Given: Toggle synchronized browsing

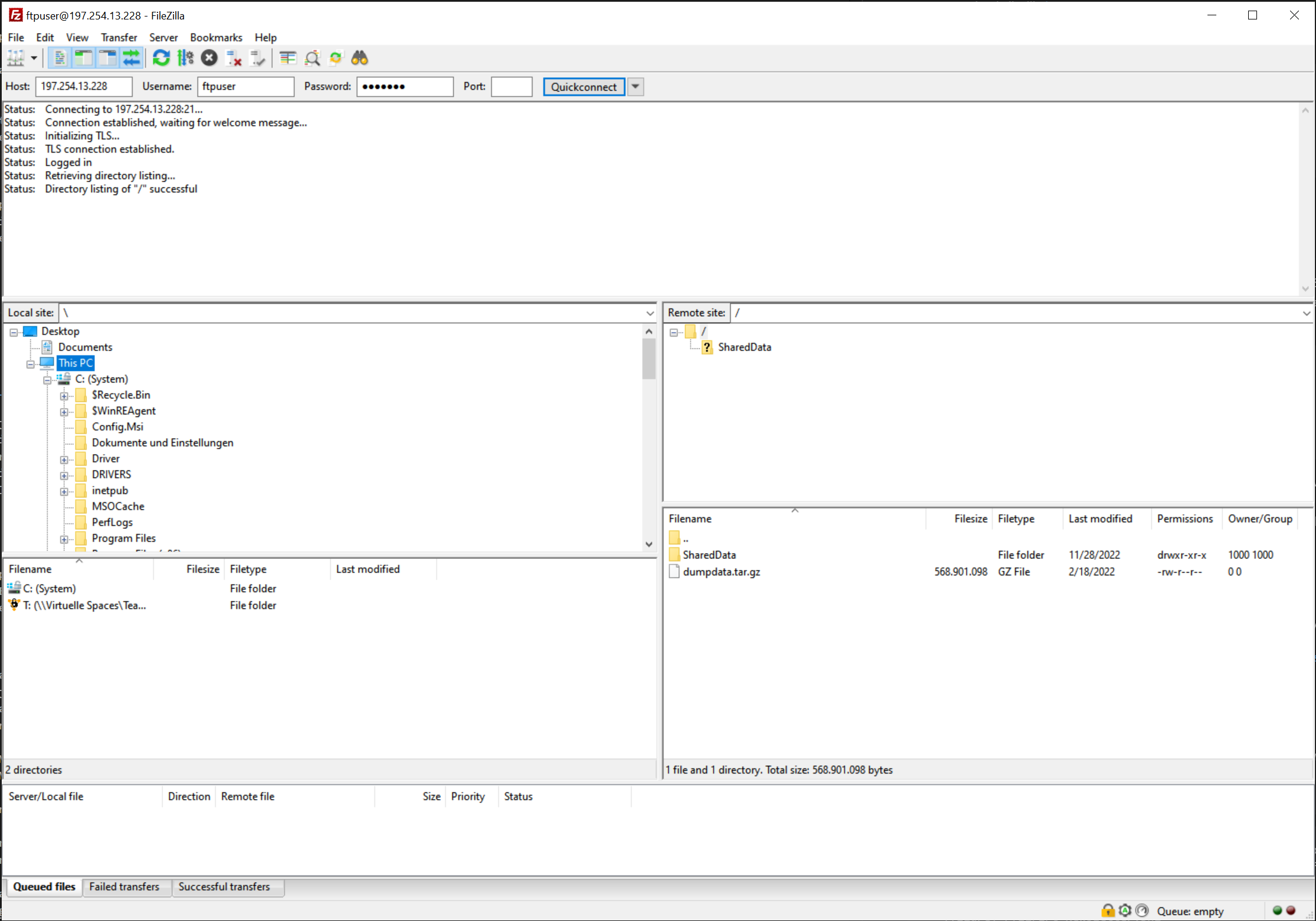Looking at the screenshot, I should (x=336, y=58).
